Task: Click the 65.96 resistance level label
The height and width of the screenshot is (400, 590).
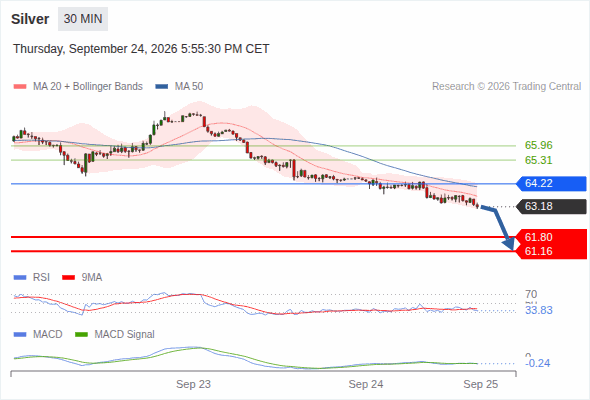Action: pyautogui.click(x=538, y=145)
